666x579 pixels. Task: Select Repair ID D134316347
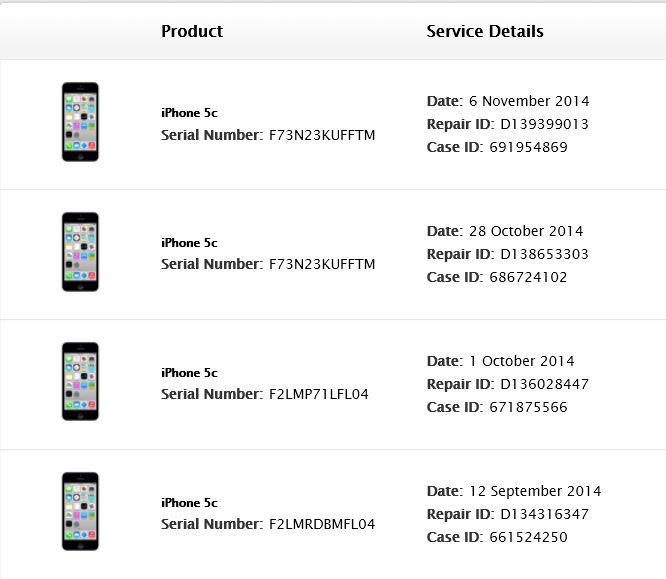click(545, 514)
